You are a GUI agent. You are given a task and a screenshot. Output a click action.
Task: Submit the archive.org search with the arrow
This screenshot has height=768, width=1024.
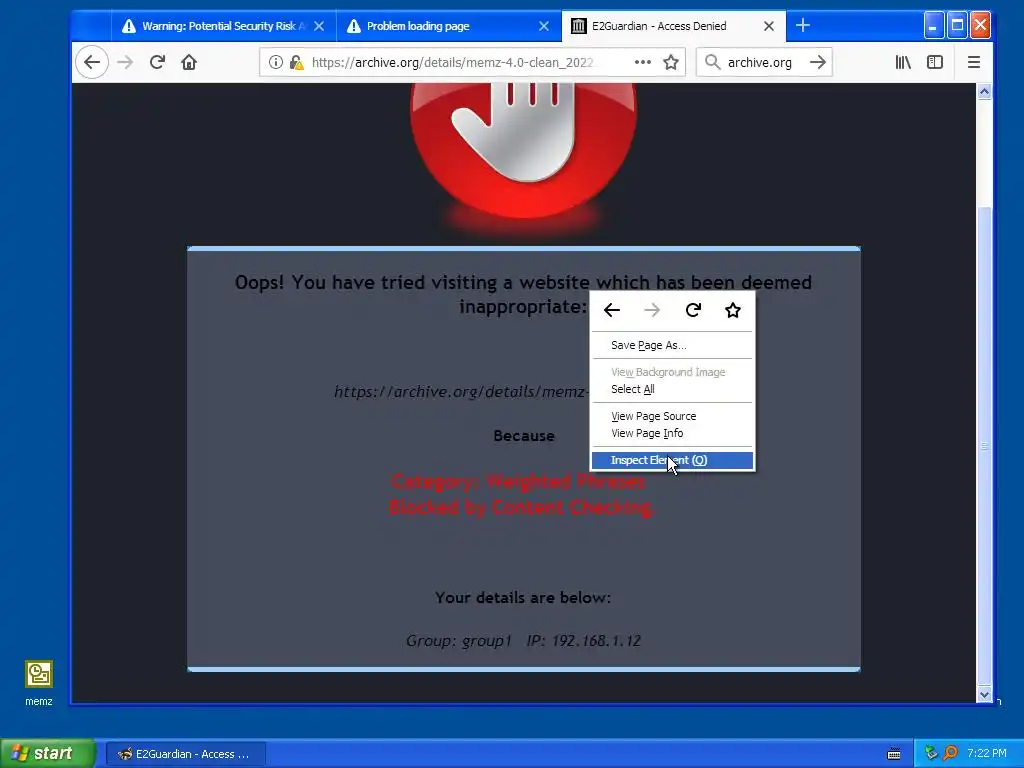pos(818,63)
